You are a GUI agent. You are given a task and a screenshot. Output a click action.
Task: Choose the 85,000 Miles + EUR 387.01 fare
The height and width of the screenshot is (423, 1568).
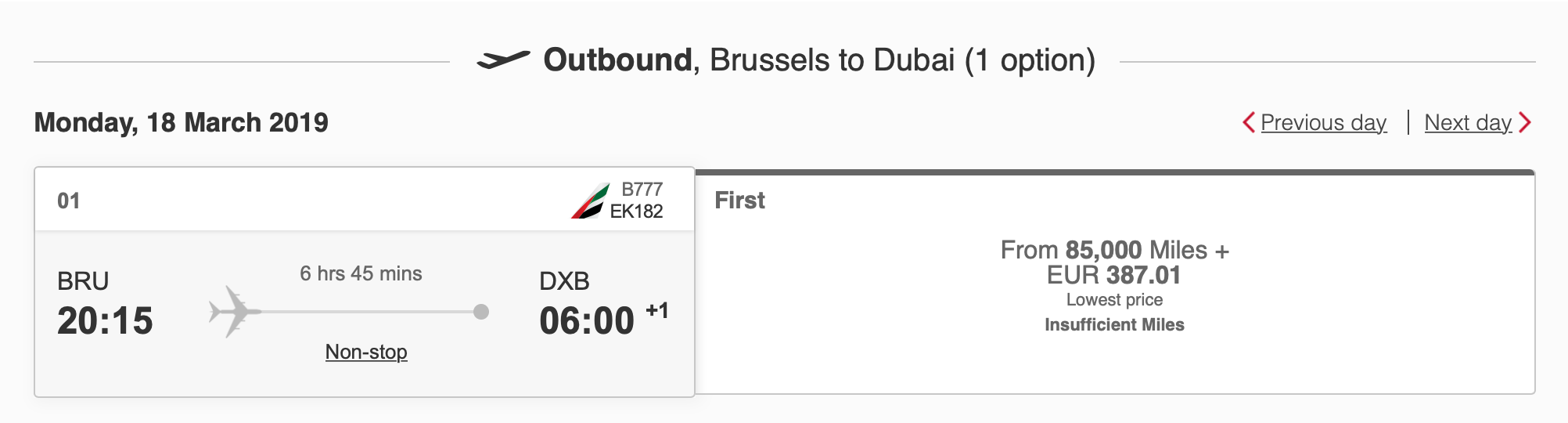[1114, 262]
